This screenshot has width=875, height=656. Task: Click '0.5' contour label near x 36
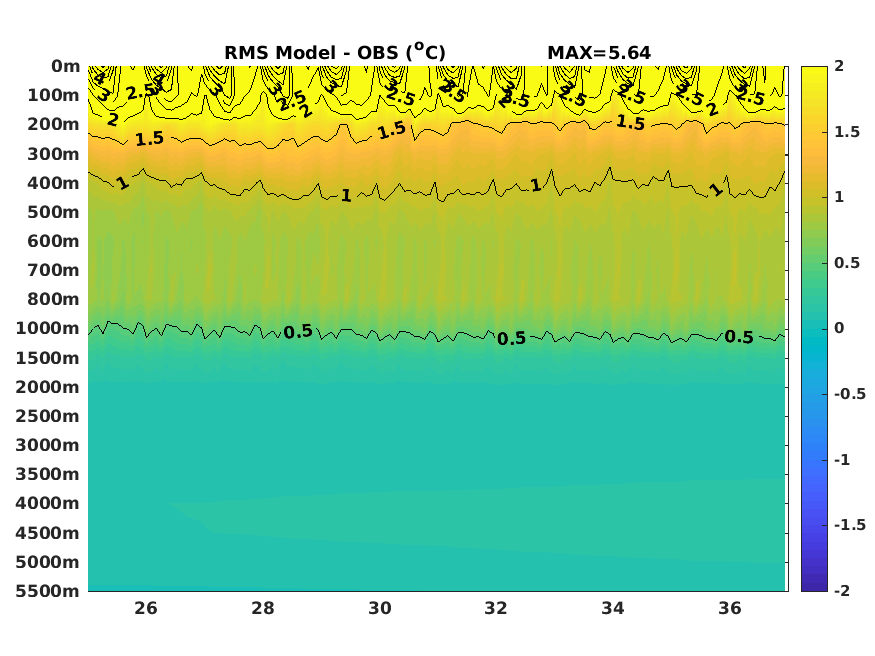click(739, 337)
